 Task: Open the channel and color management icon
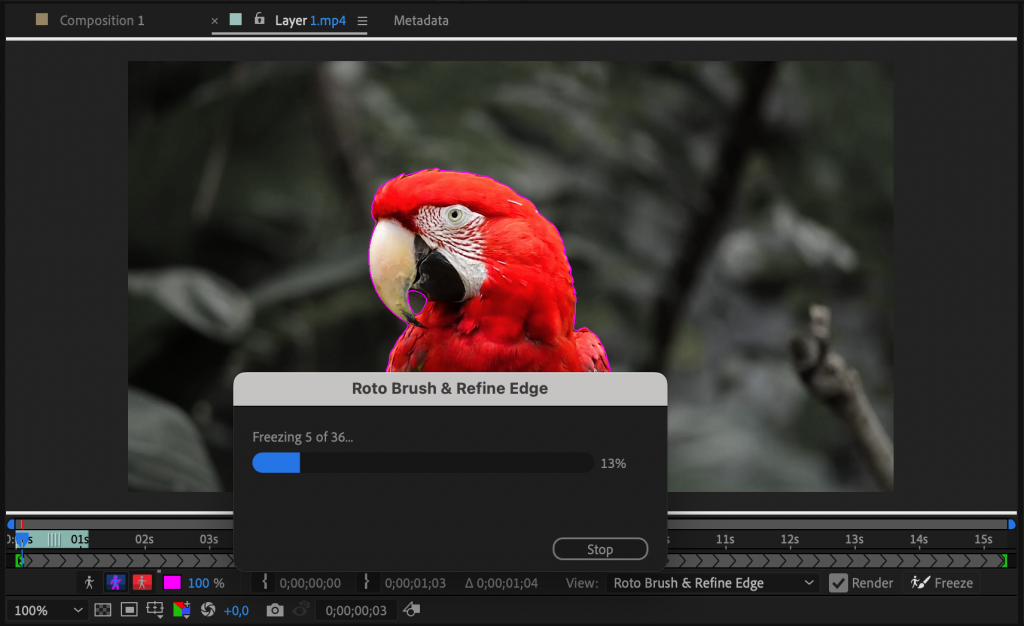[x=182, y=610]
